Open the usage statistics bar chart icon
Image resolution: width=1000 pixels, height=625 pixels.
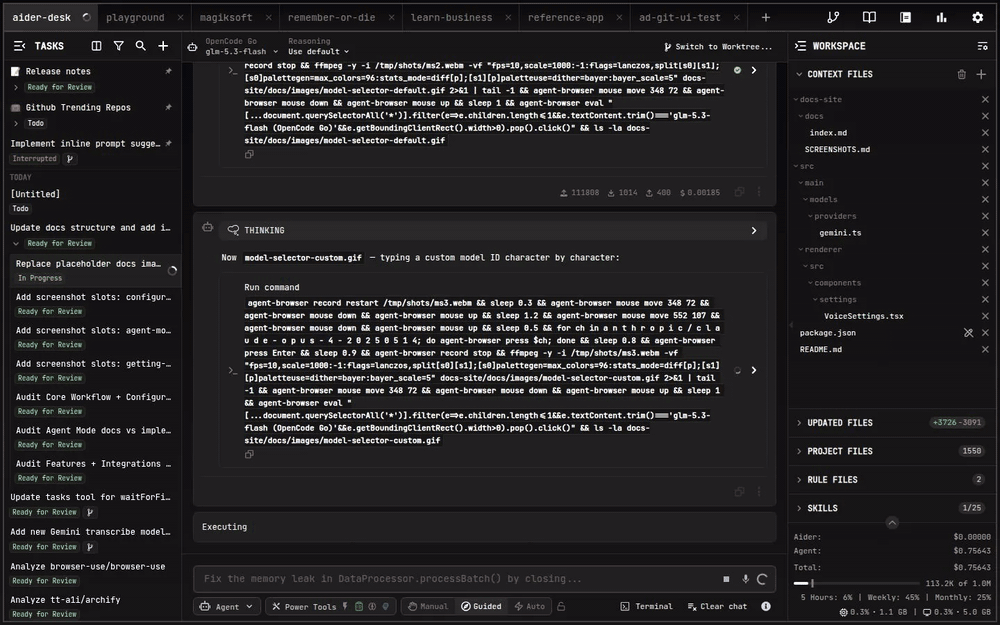coord(941,17)
